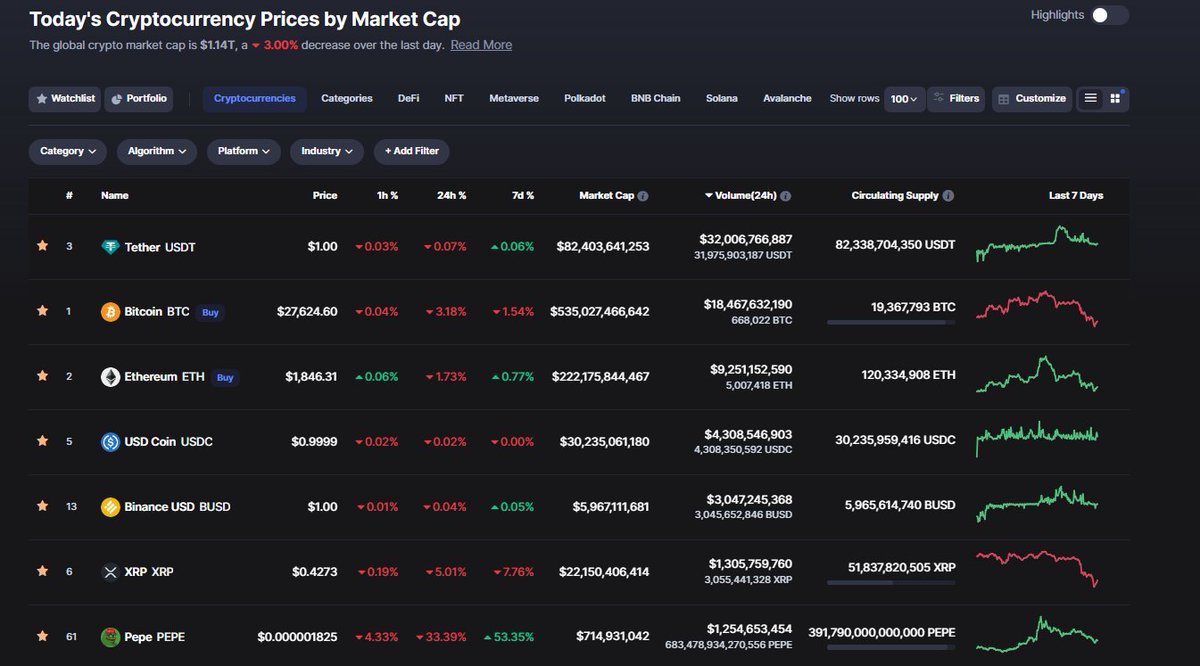Open the DeFi tab
1200x666 pixels.
tap(408, 99)
